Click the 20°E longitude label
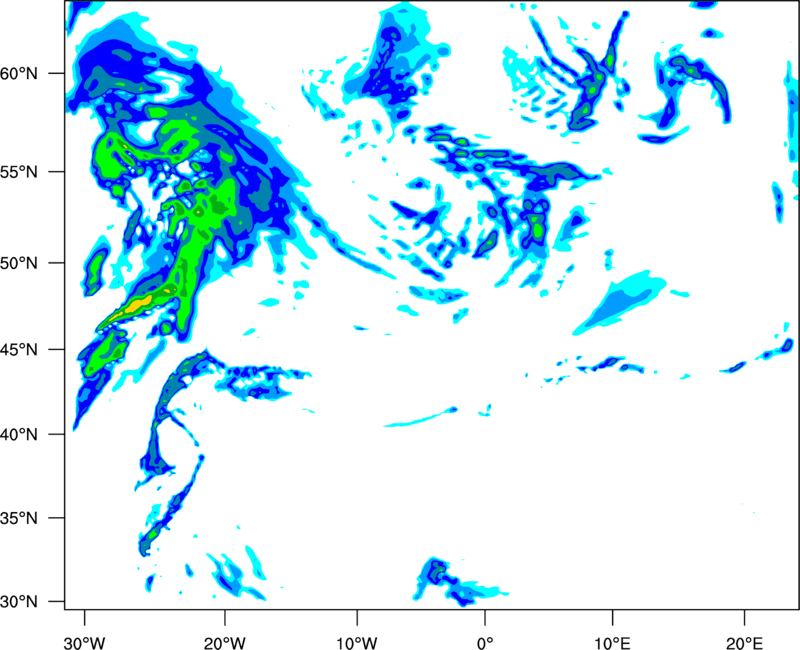 click(744, 643)
